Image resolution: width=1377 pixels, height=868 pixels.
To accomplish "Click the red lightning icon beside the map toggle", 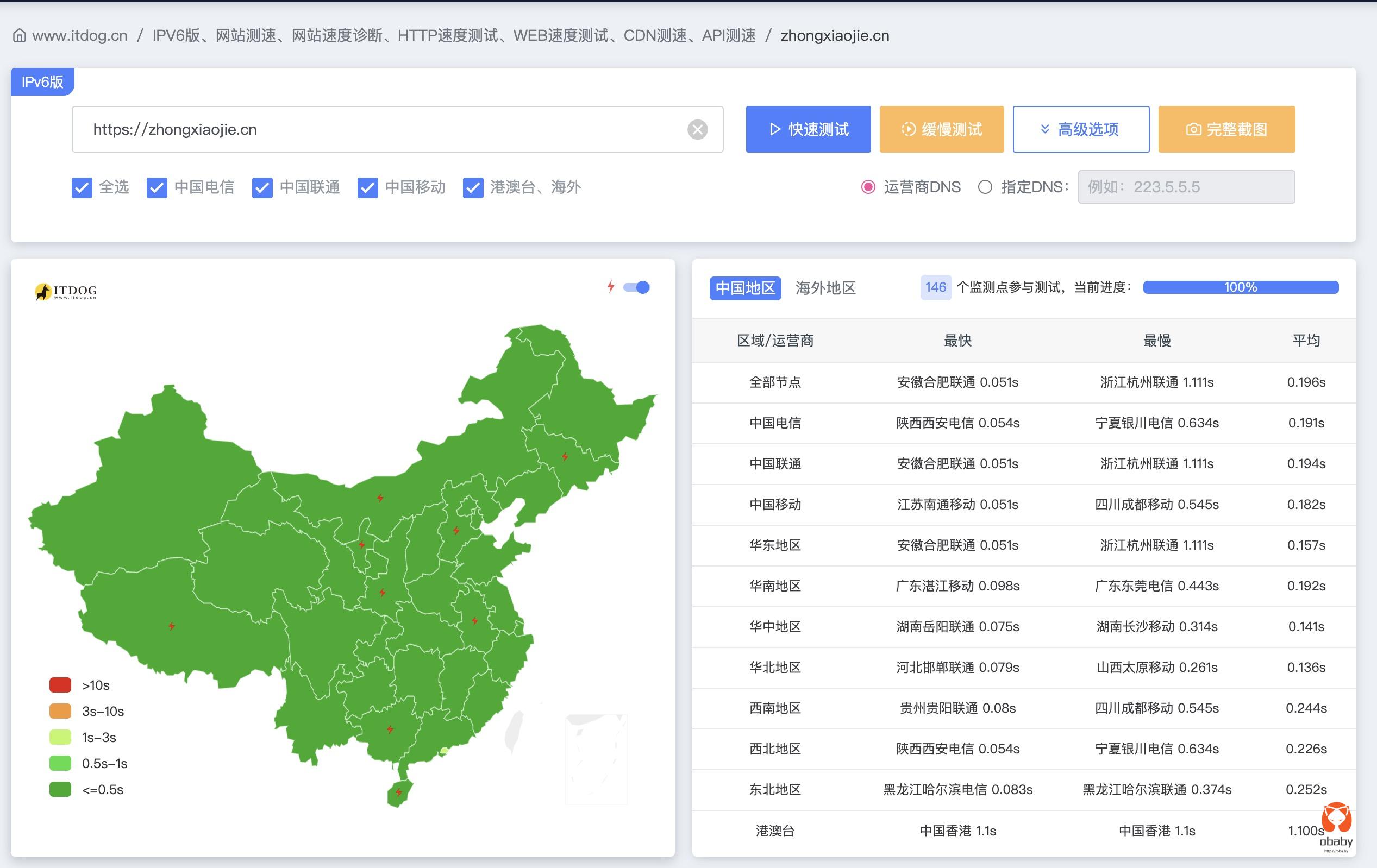I will click(x=611, y=287).
